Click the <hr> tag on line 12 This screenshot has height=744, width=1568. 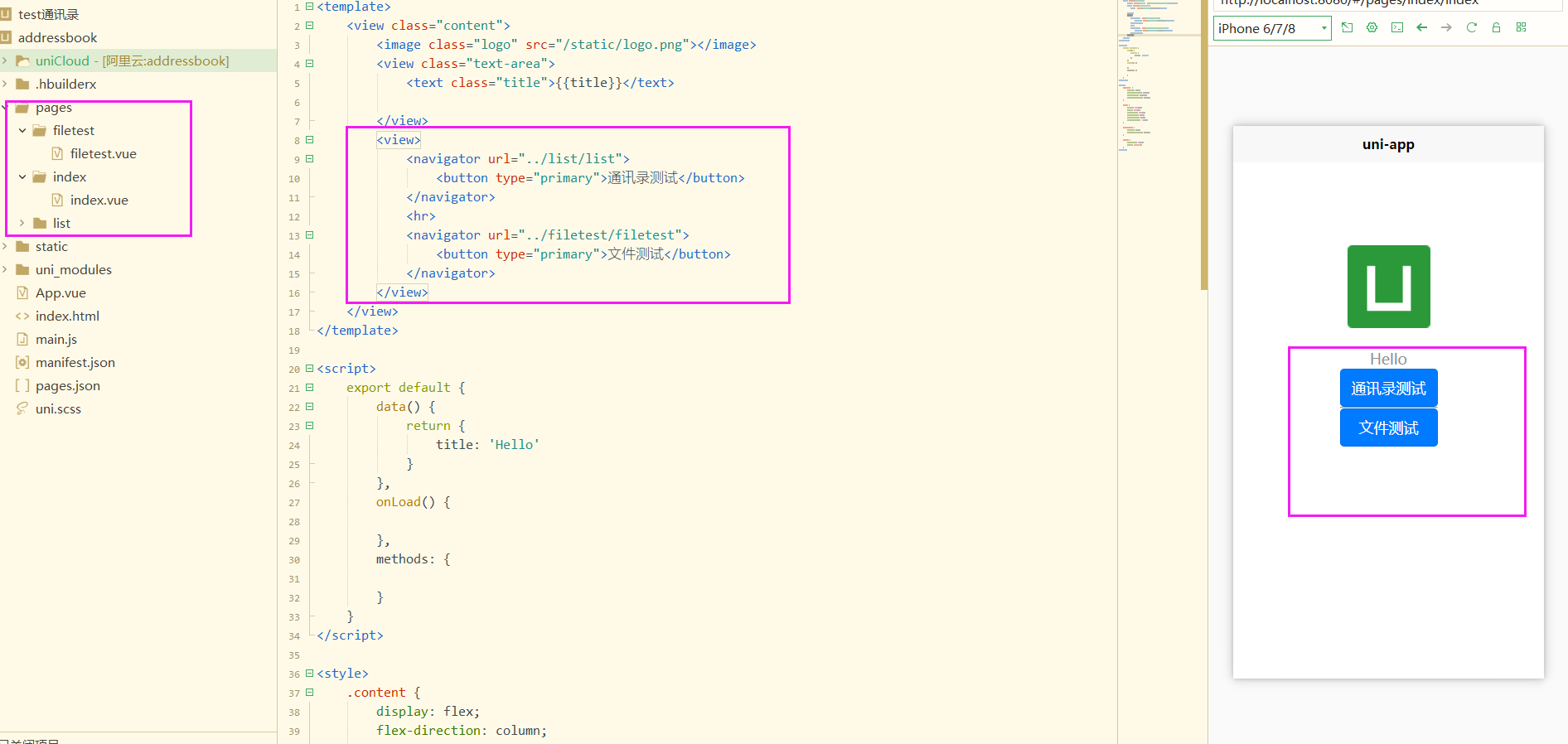coord(420,215)
